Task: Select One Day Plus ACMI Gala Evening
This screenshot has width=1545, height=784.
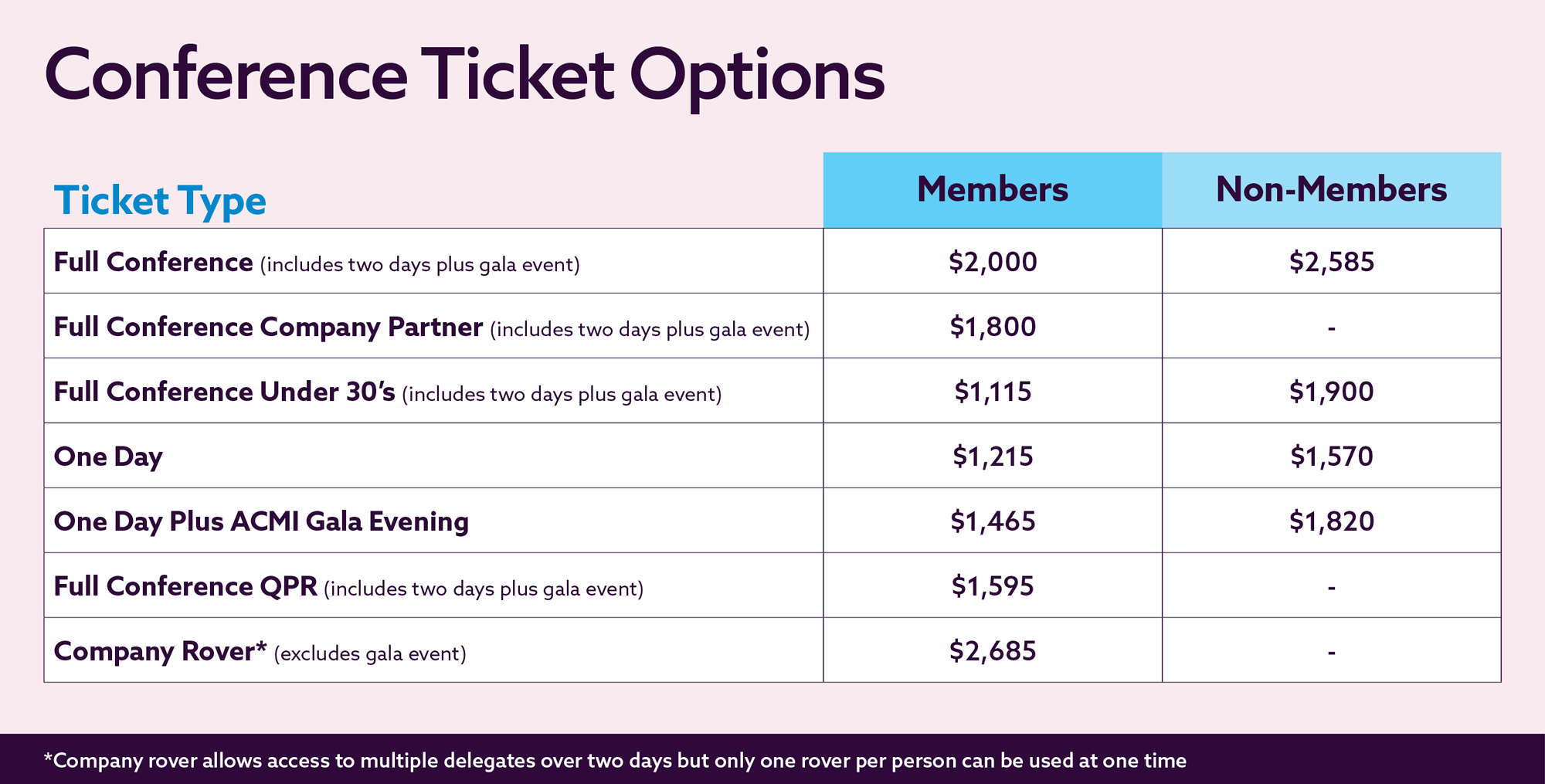Action: (x=261, y=522)
